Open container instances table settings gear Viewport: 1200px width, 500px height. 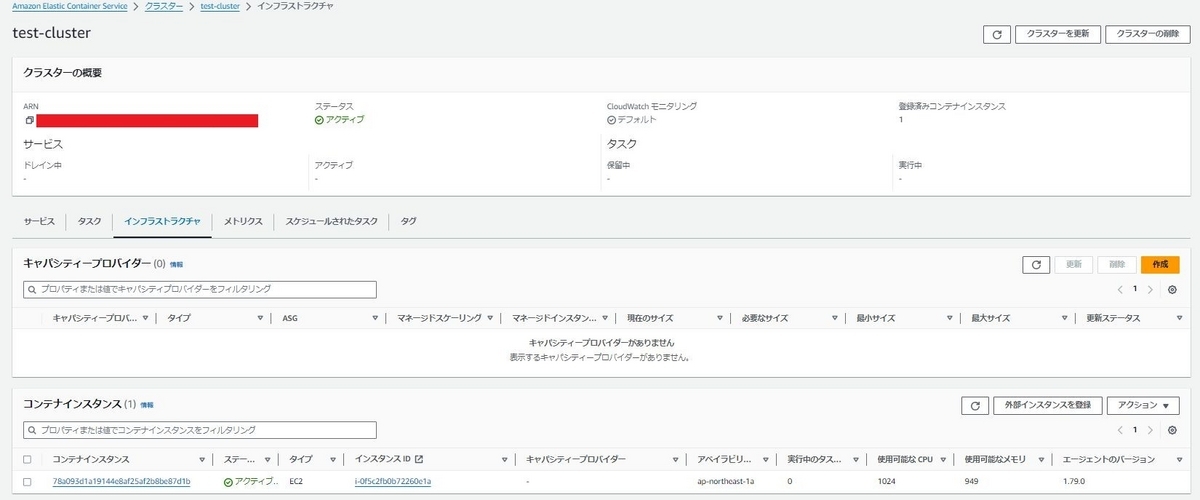tap(1172, 430)
